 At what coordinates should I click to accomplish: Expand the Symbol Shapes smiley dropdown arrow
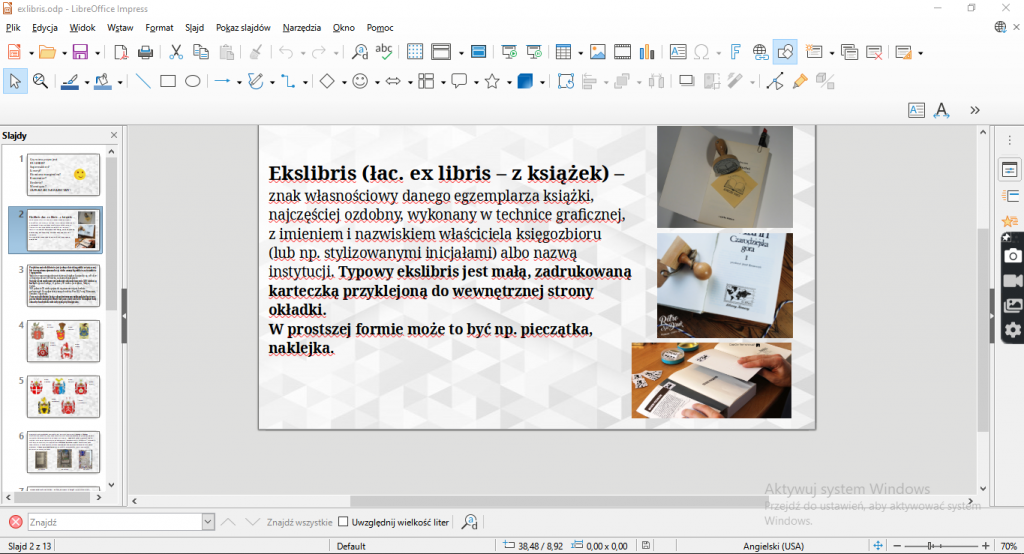(x=377, y=82)
